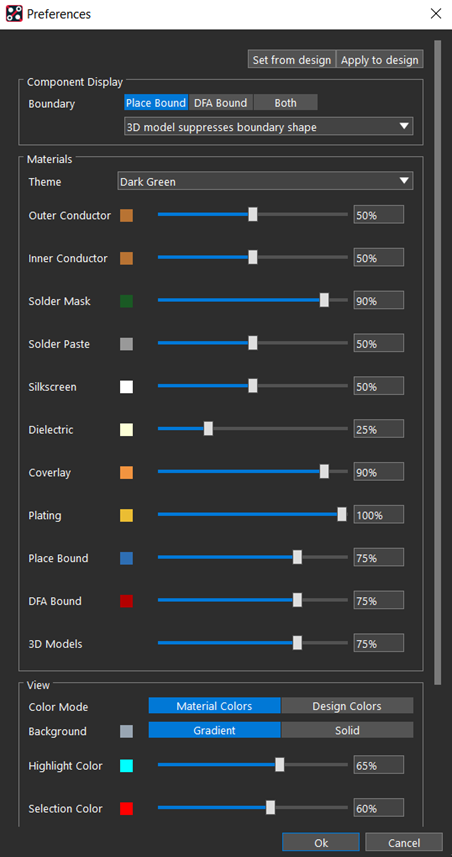Open the DFA Bound red swatch
Screen dimensions: 452x857
[x=126, y=601]
